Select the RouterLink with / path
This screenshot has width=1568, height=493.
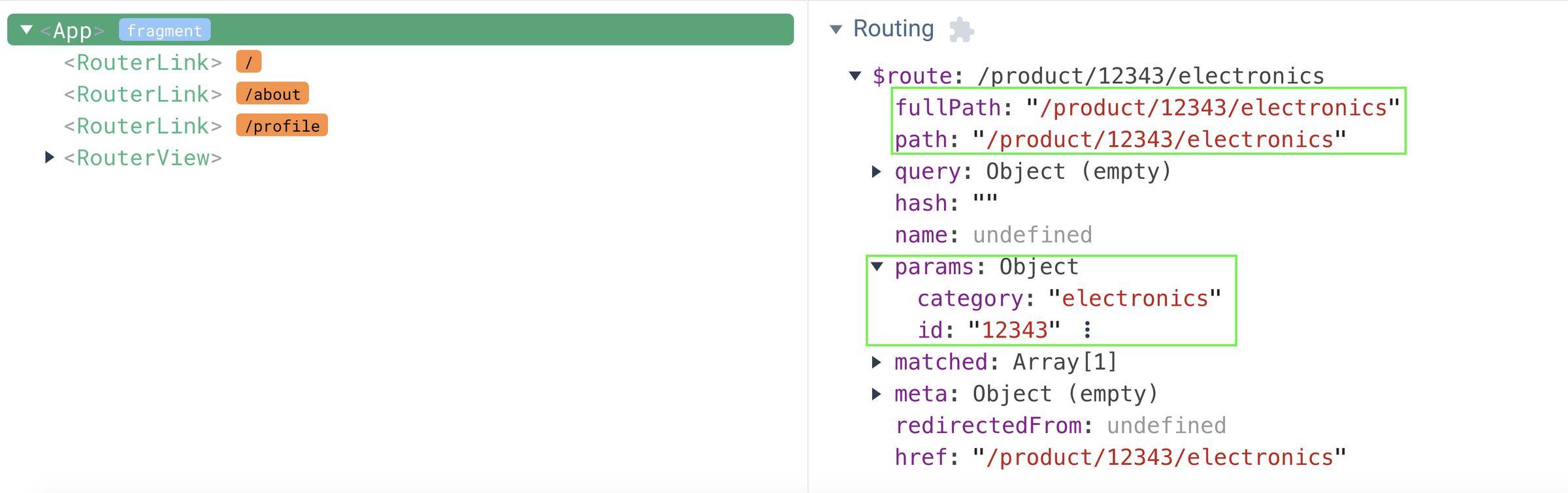pos(142,63)
